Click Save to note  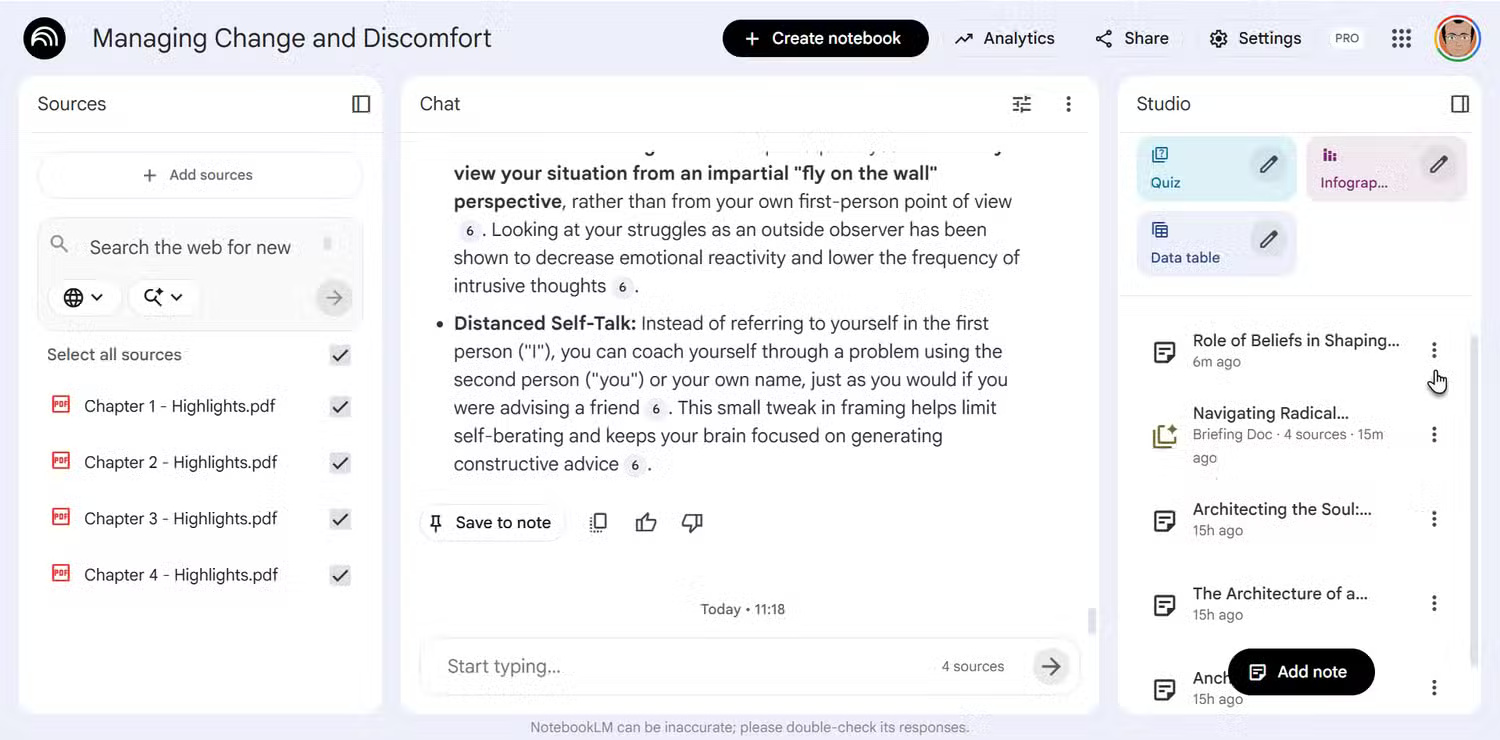point(491,522)
